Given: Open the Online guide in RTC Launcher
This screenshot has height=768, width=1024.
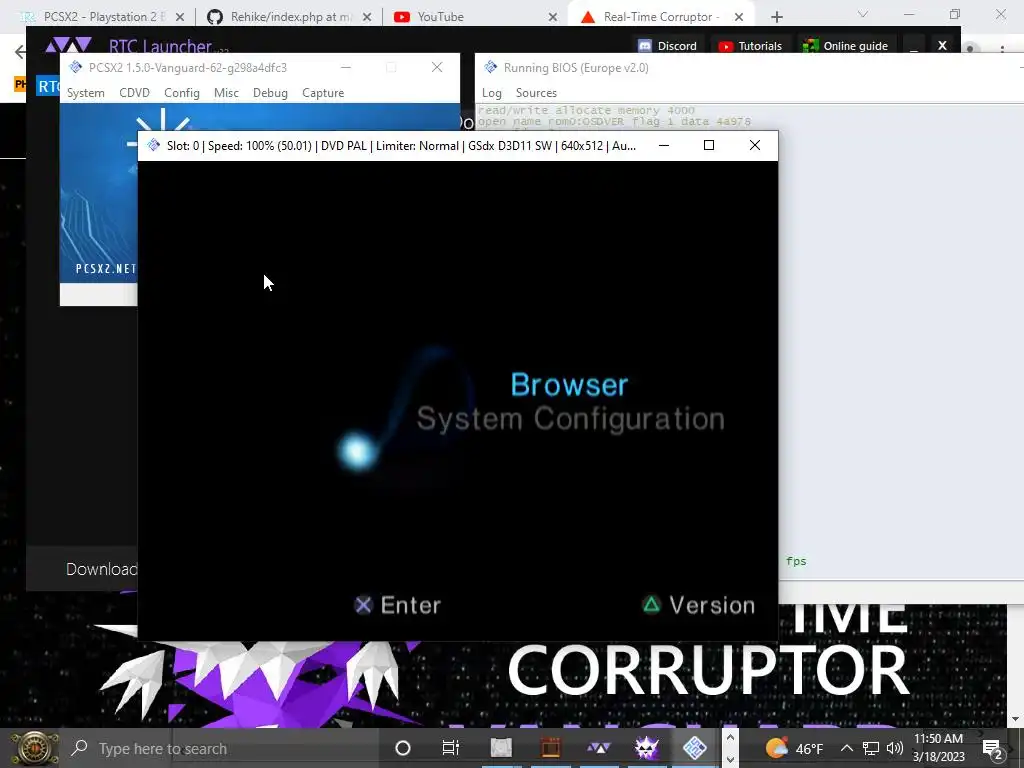Looking at the screenshot, I should click(845, 46).
